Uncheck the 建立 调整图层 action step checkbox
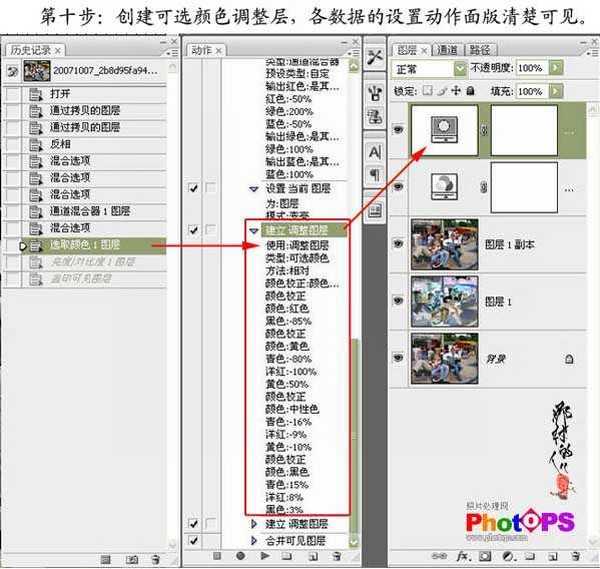Screen dimensions: 600x569 [194, 231]
